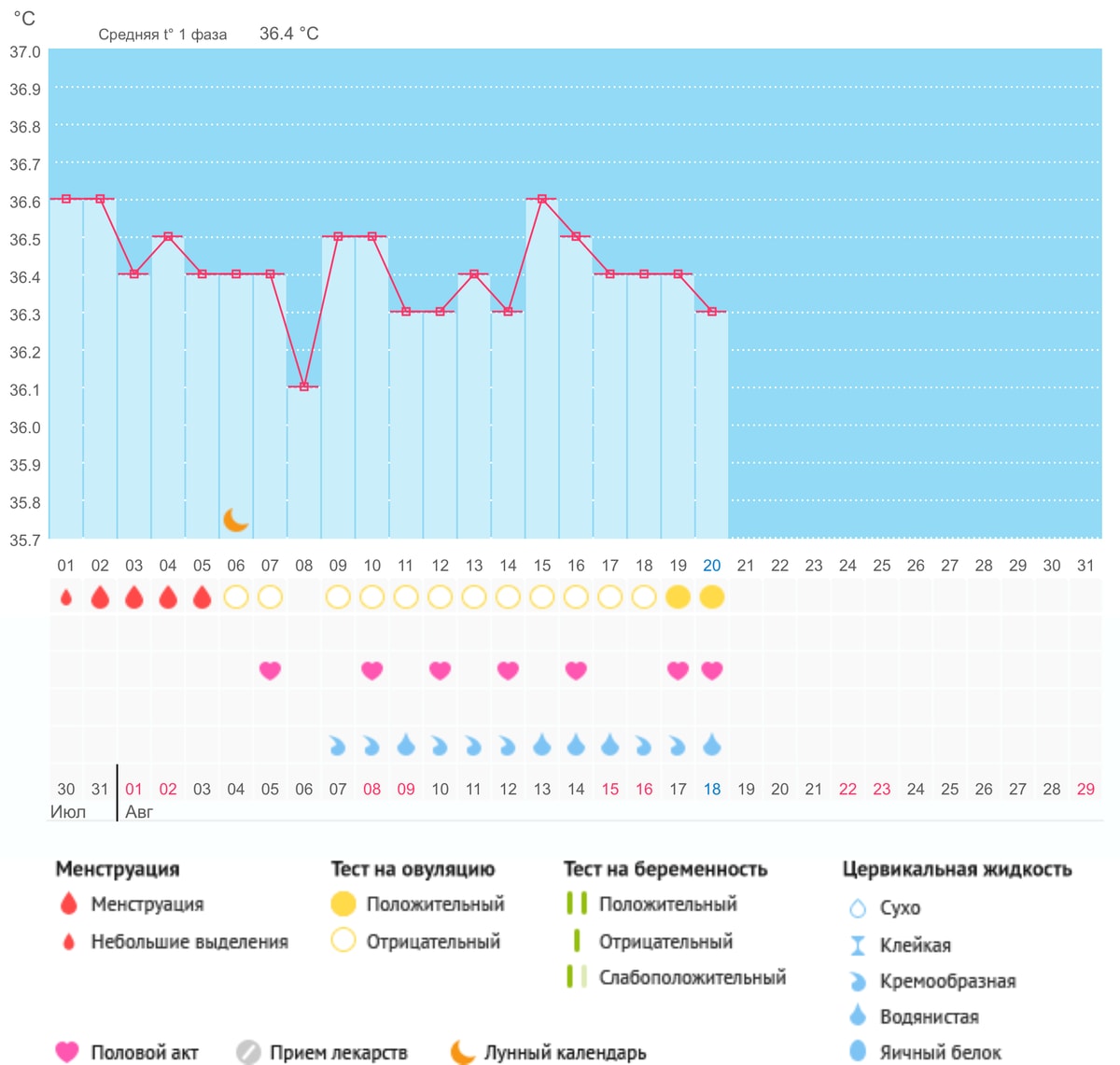The width and height of the screenshot is (1120, 1065).
Task: Click the heart icon on cycle day 16
Action: point(576,670)
